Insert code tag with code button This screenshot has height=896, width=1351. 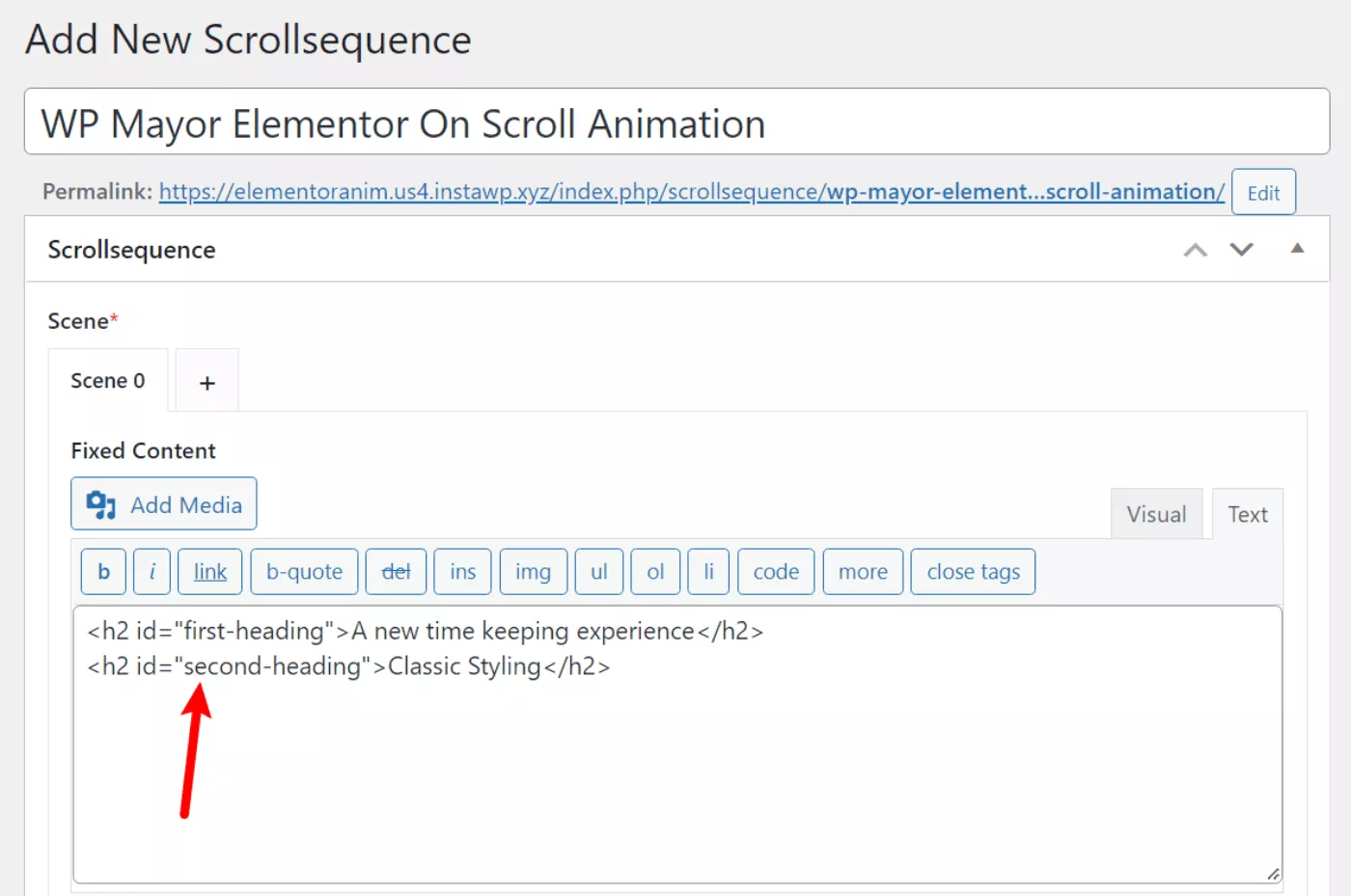[776, 572]
